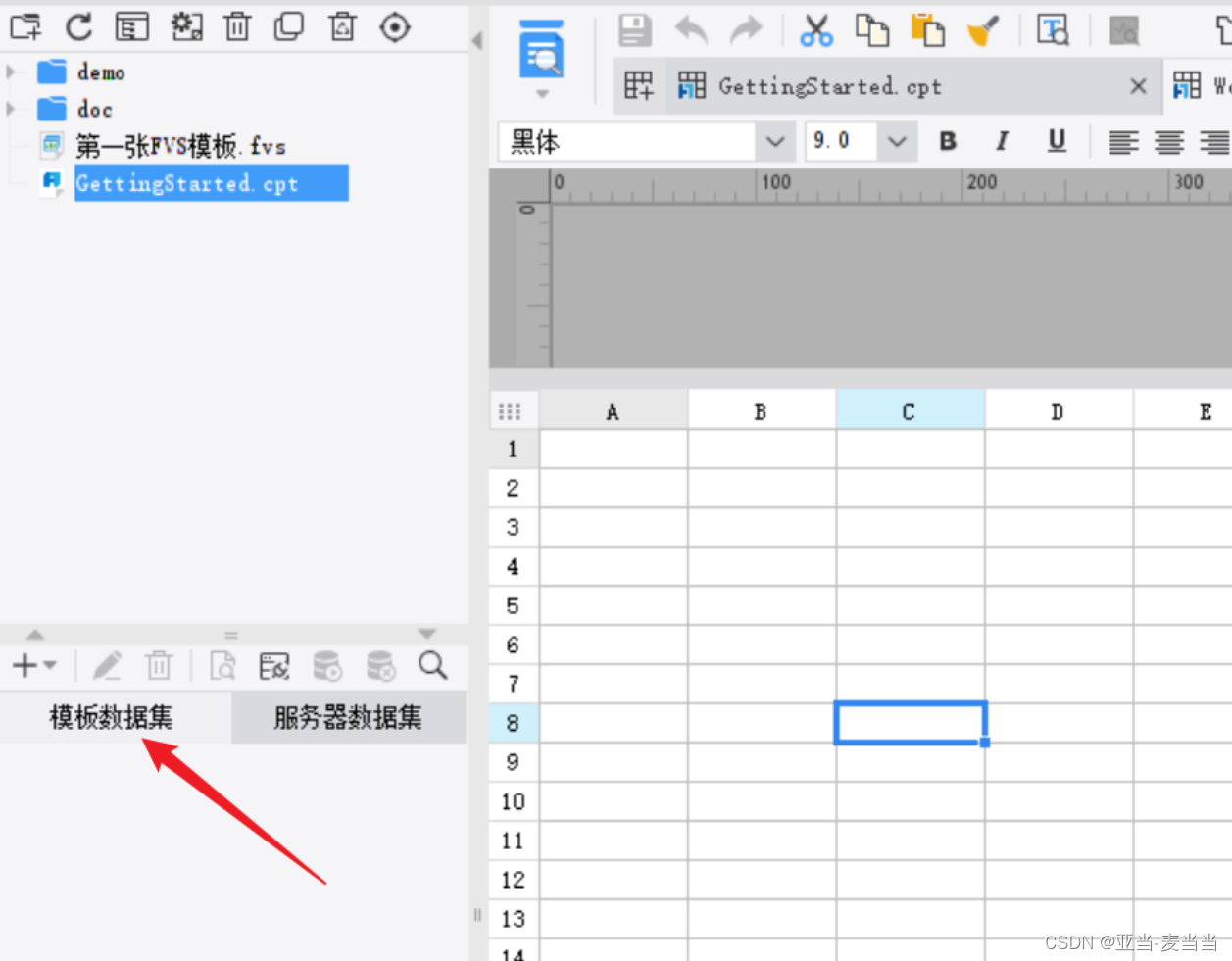Image resolution: width=1232 pixels, height=961 pixels.
Task: Select the demo folder row
Action: (x=101, y=72)
